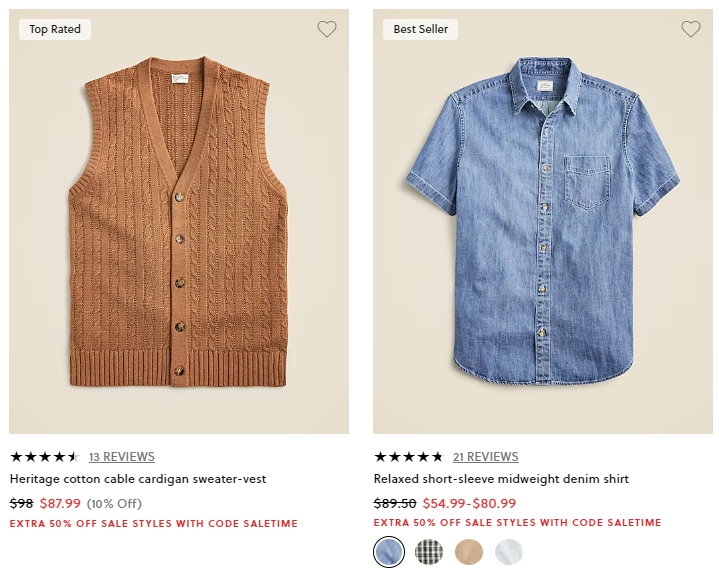Select the blue denim color swatch
Screen dimensions: 719x582
[x=389, y=552]
